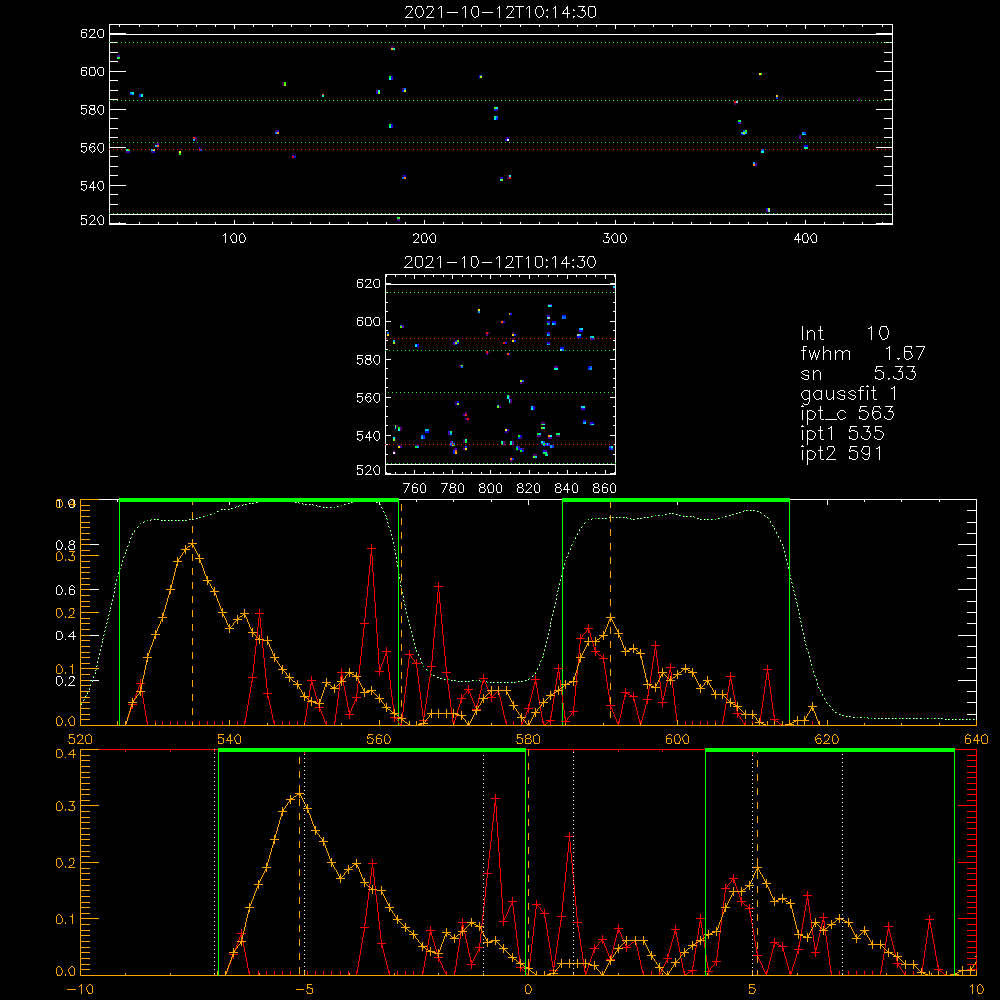Select the 'Int 10' text
Screen dimensions: 1000x1000
(x=844, y=333)
